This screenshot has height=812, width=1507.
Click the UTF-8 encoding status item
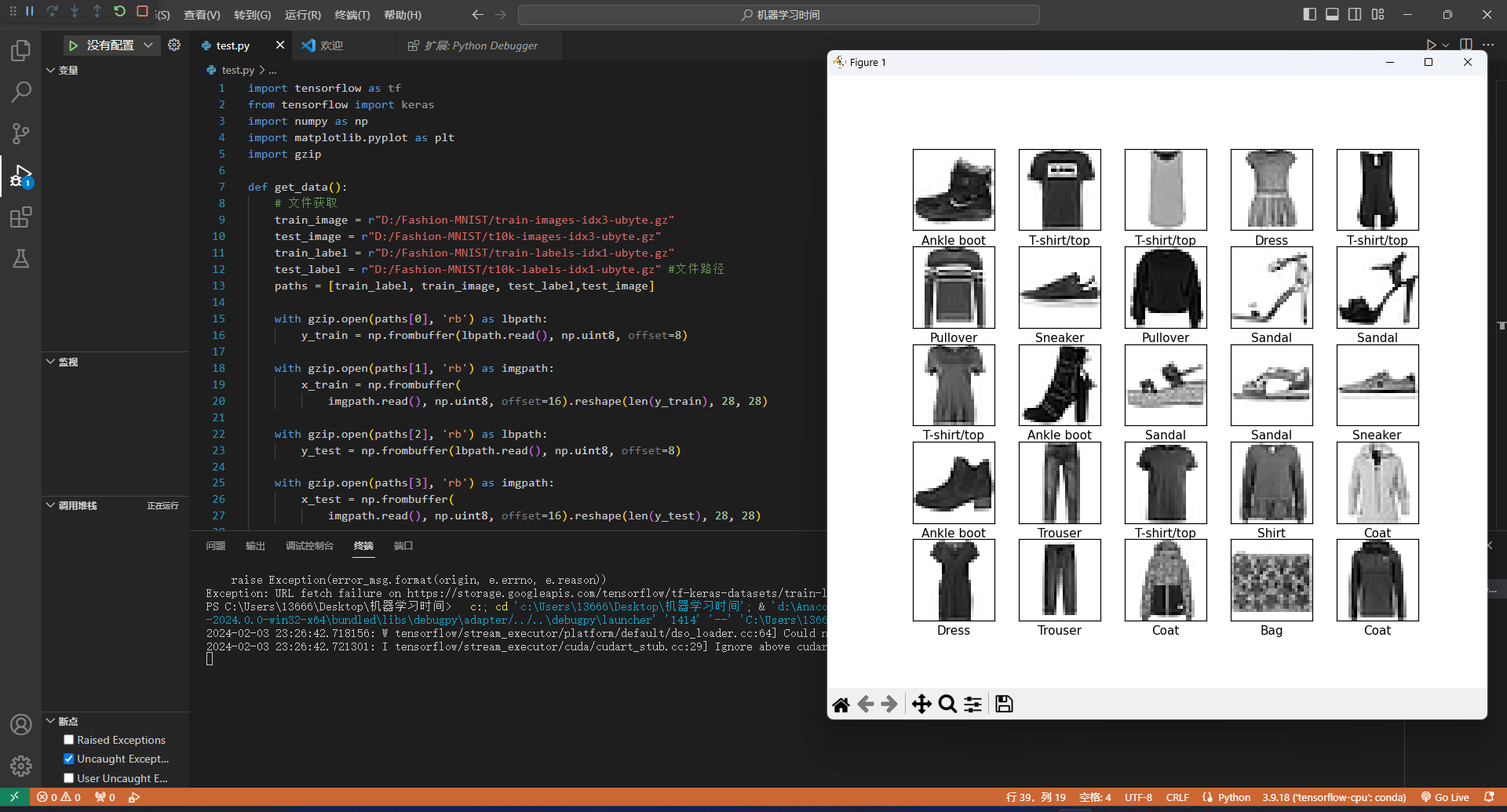point(1138,797)
